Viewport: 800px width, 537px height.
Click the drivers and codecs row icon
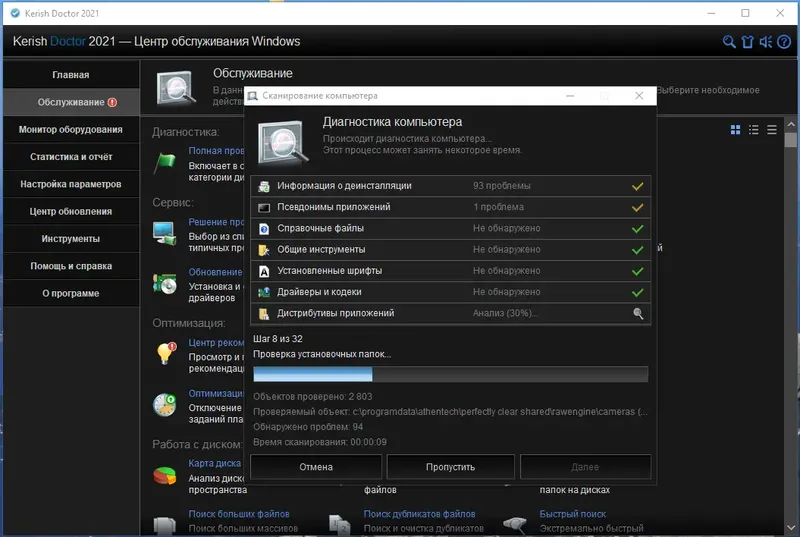264,292
